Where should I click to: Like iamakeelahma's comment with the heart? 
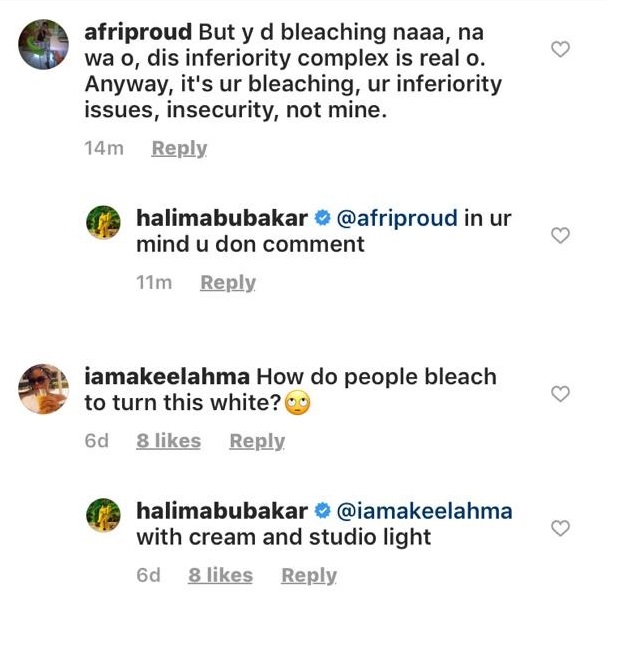(561, 394)
